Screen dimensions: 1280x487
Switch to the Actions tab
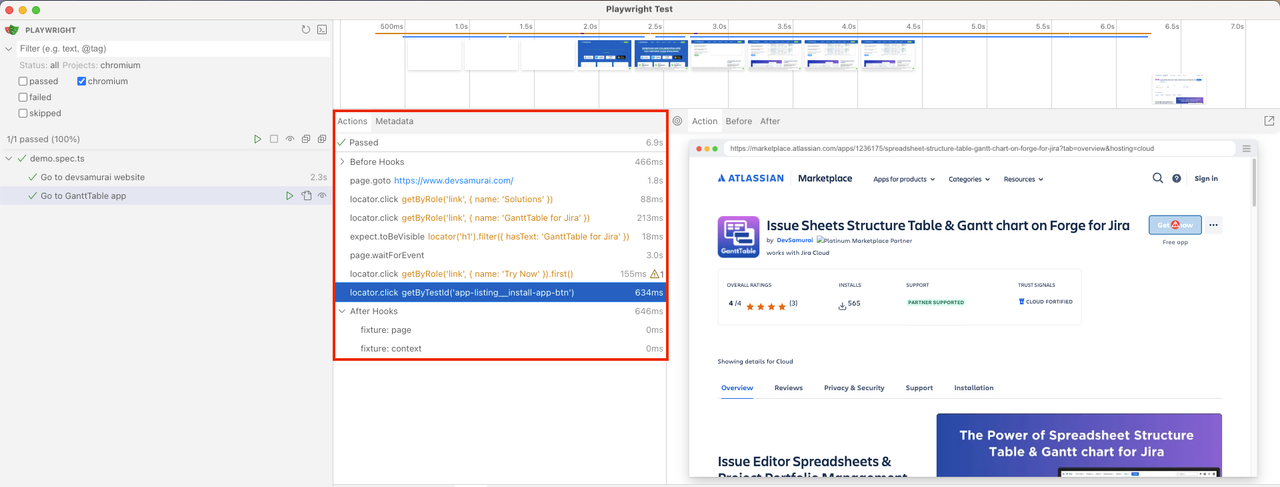[x=352, y=121]
